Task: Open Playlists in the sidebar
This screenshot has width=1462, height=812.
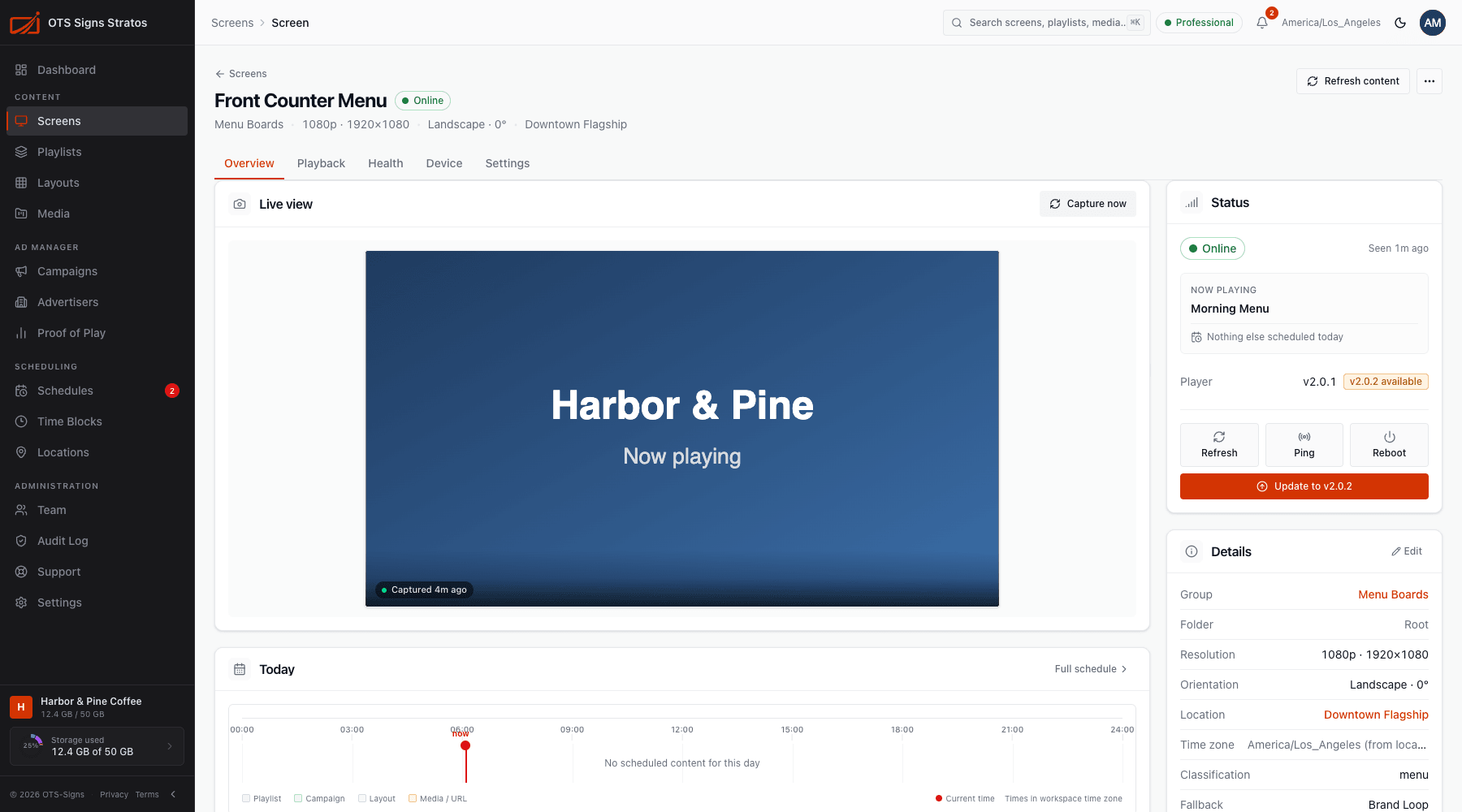Action: click(97, 152)
